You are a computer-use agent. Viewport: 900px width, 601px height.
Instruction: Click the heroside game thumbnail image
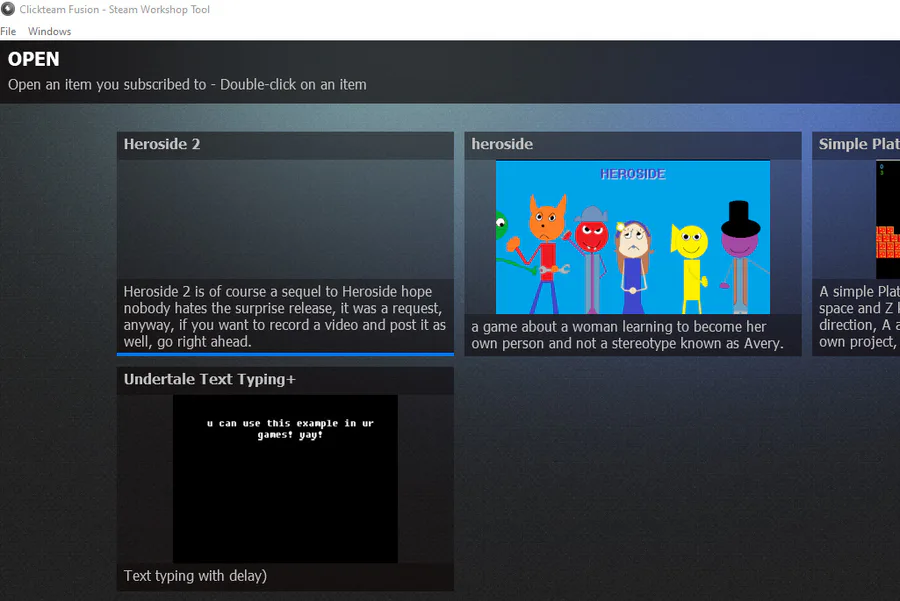633,237
